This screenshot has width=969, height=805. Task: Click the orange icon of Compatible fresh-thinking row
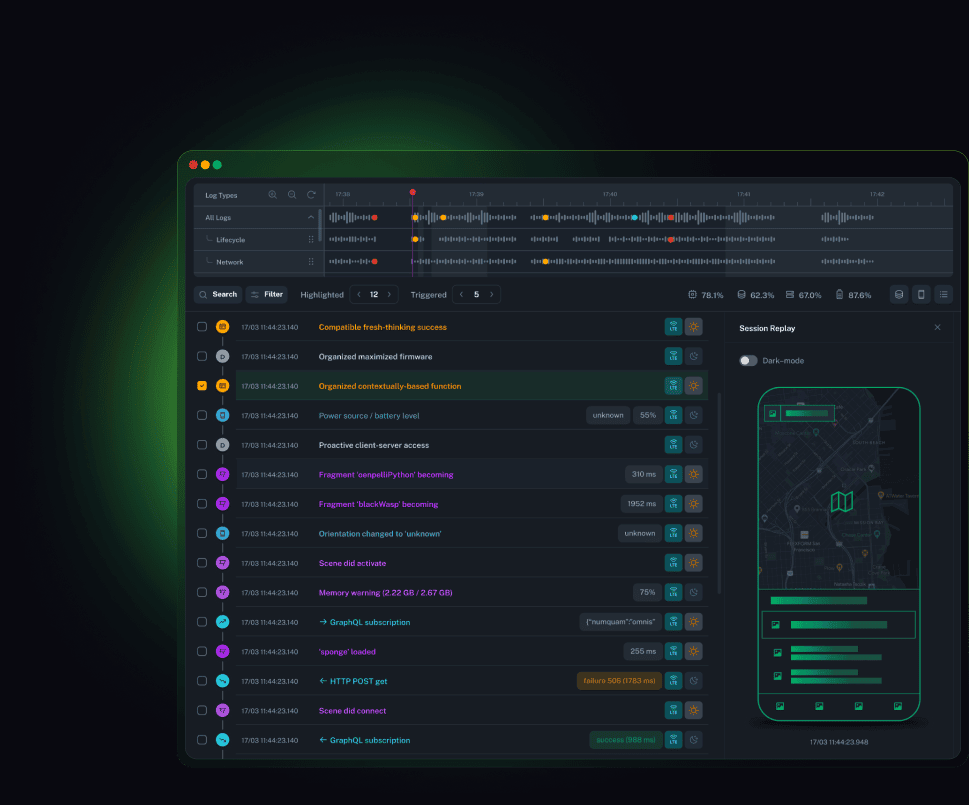[x=222, y=327]
